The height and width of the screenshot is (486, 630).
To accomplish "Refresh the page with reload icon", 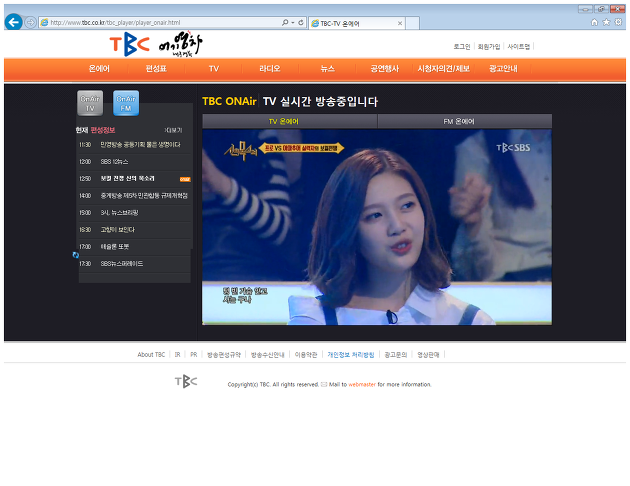I will point(301,22).
